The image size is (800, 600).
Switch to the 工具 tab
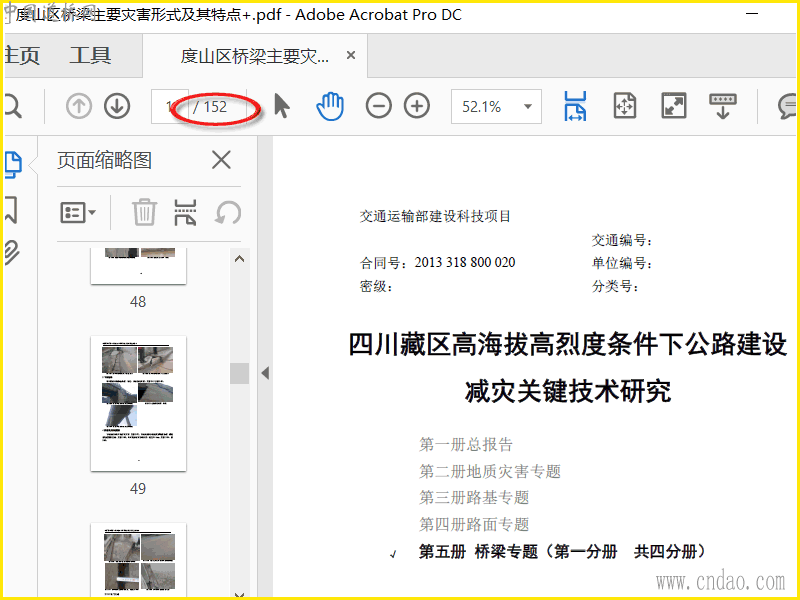90,55
